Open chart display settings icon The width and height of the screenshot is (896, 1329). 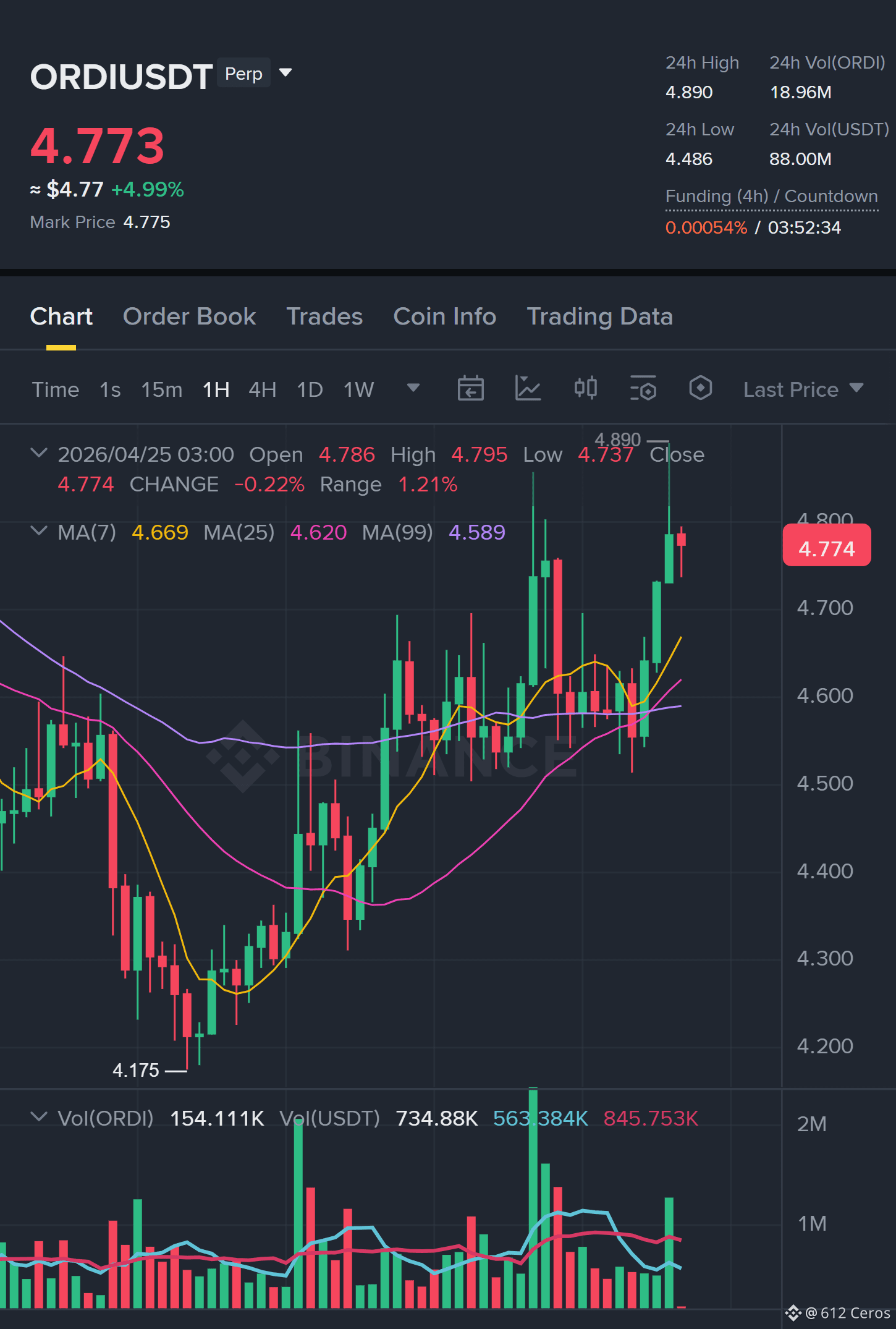tap(643, 389)
